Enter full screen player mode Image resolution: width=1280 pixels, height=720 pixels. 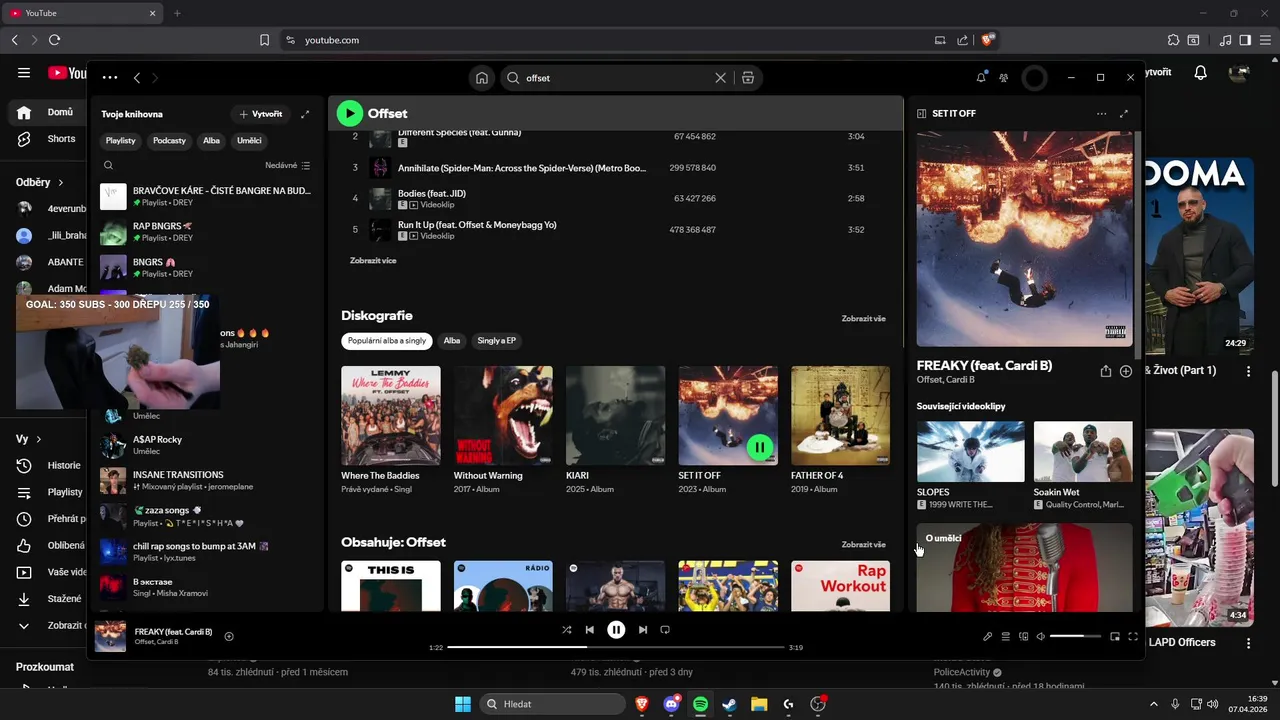1133,637
